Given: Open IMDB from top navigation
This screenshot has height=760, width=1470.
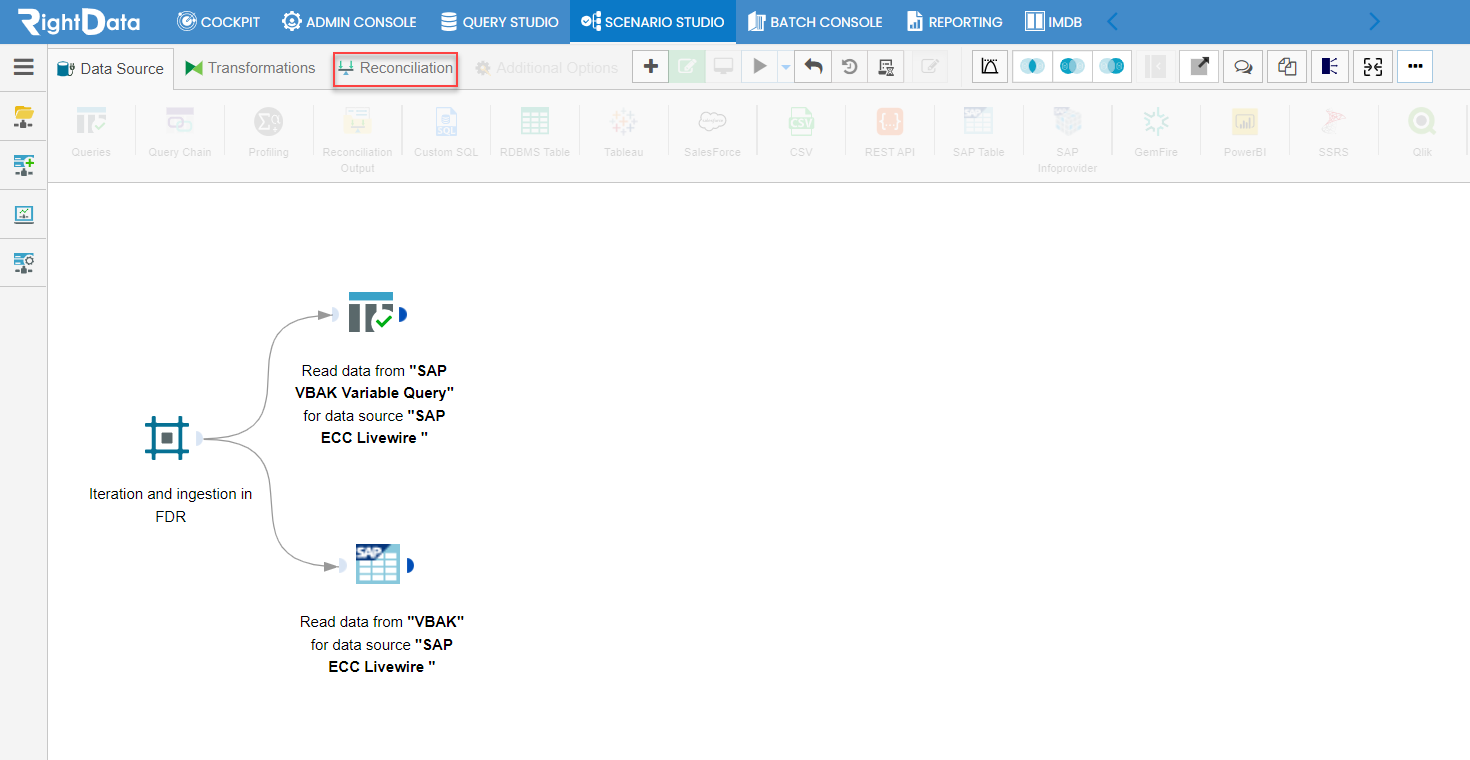Looking at the screenshot, I should tap(1054, 21).
